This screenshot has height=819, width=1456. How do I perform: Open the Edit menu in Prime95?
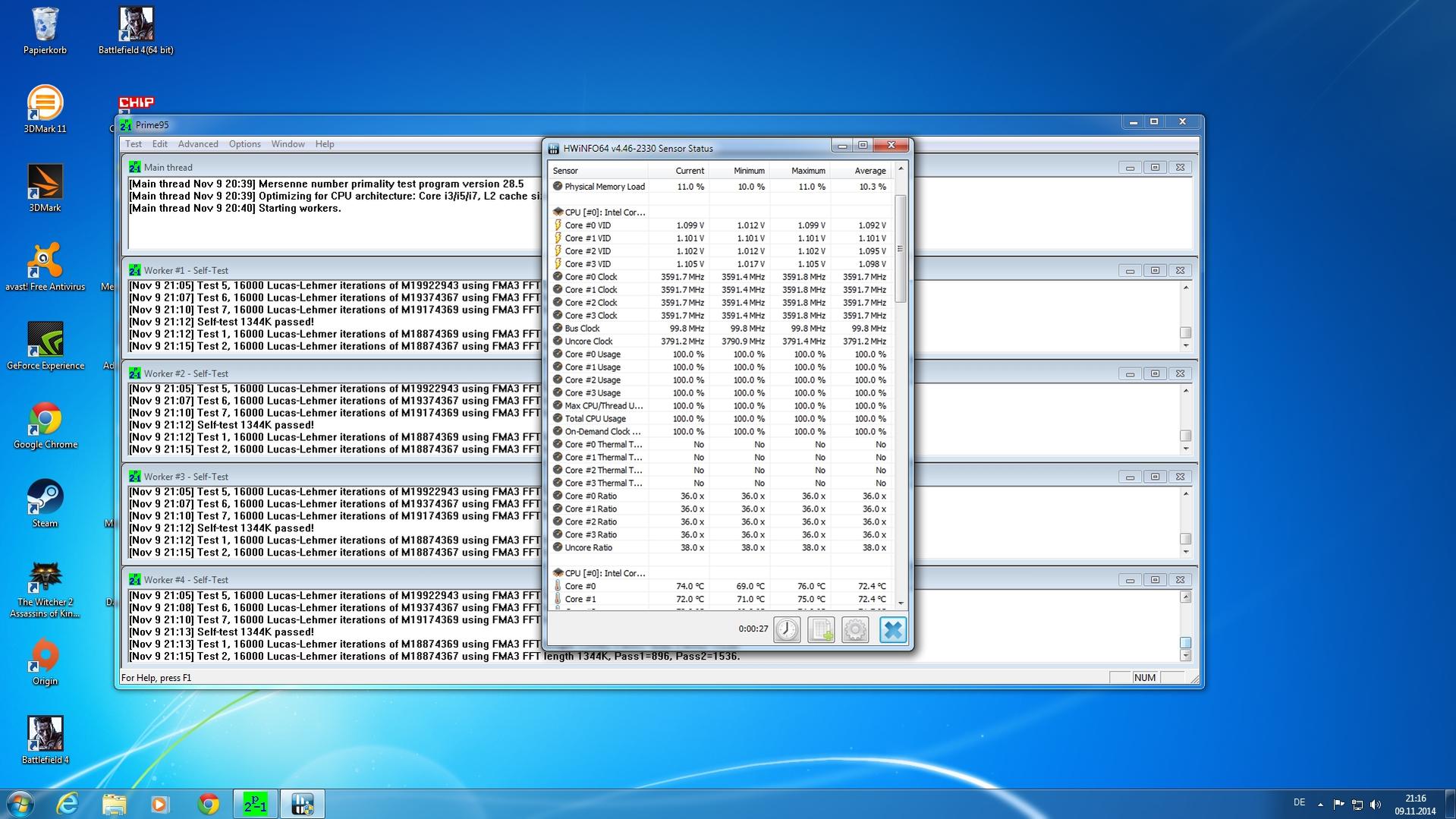point(159,144)
